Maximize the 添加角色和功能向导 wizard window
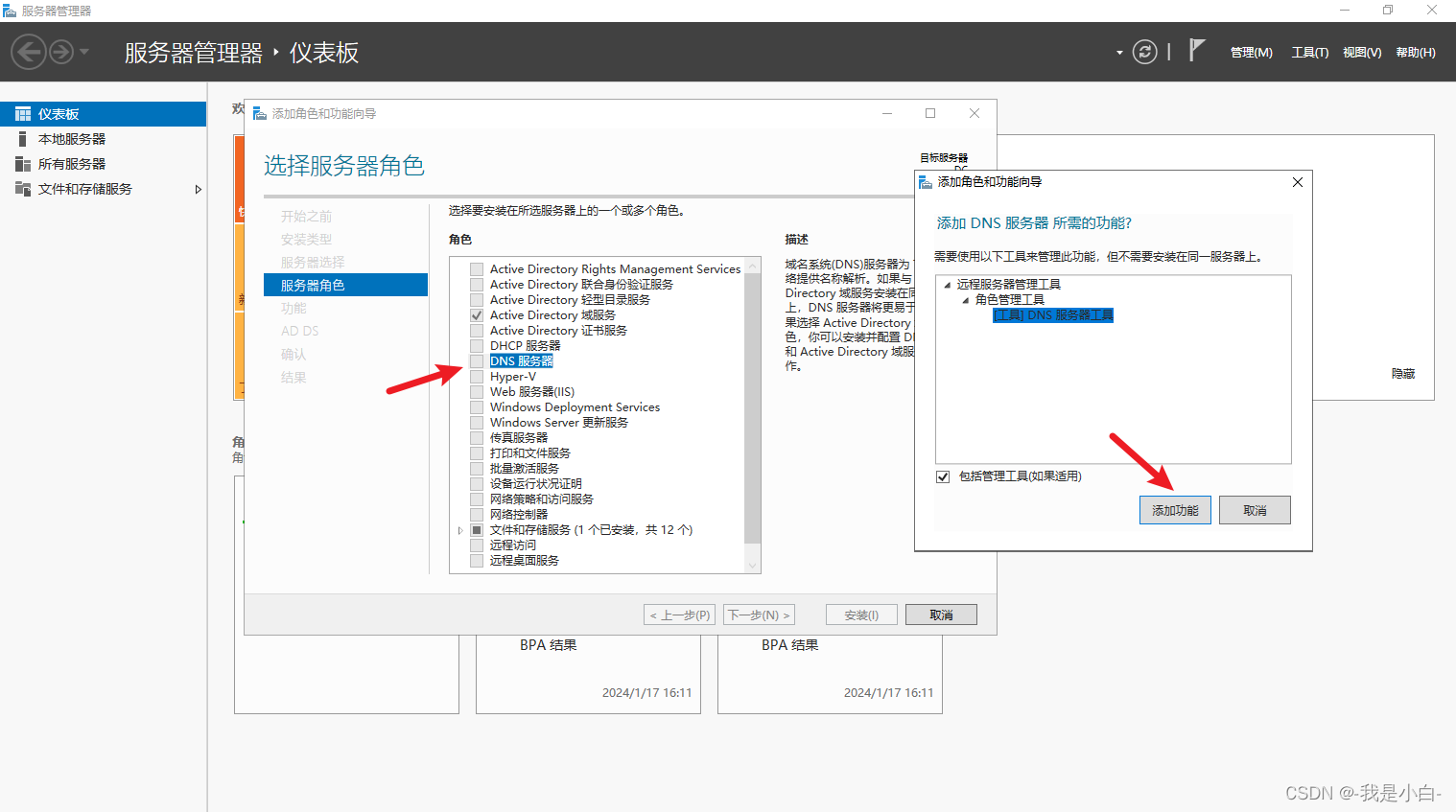The width and height of the screenshot is (1456, 812). tap(930, 113)
